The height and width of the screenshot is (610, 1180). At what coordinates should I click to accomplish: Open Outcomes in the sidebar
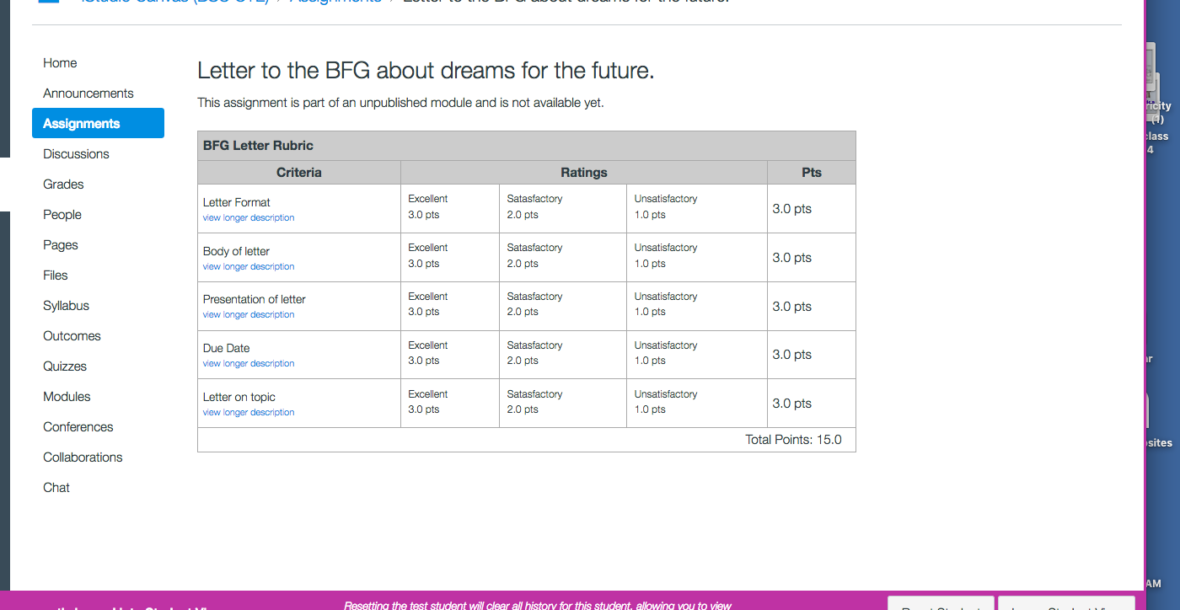click(72, 336)
